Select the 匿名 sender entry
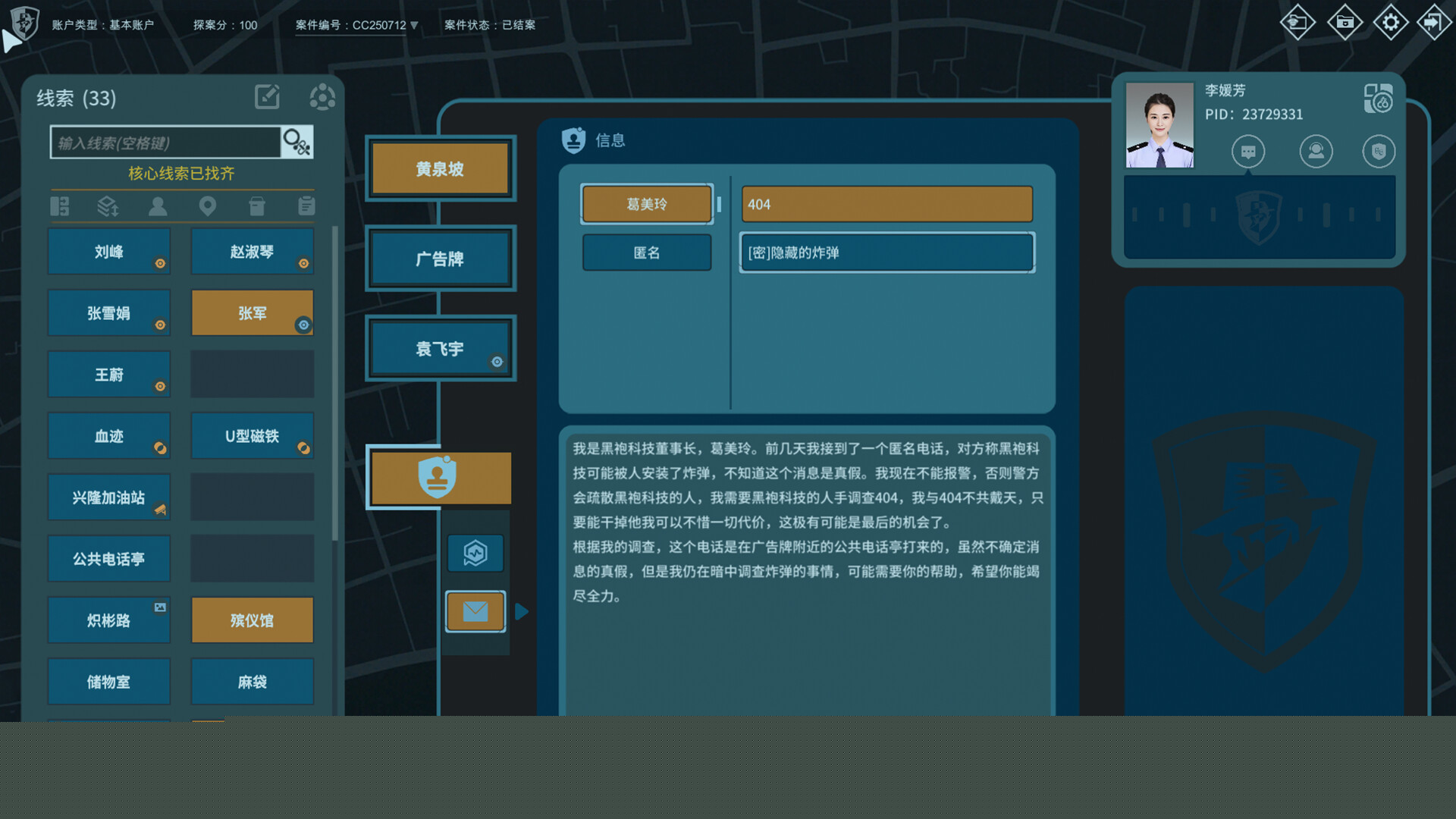This screenshot has width=1456, height=819. pyautogui.click(x=647, y=253)
